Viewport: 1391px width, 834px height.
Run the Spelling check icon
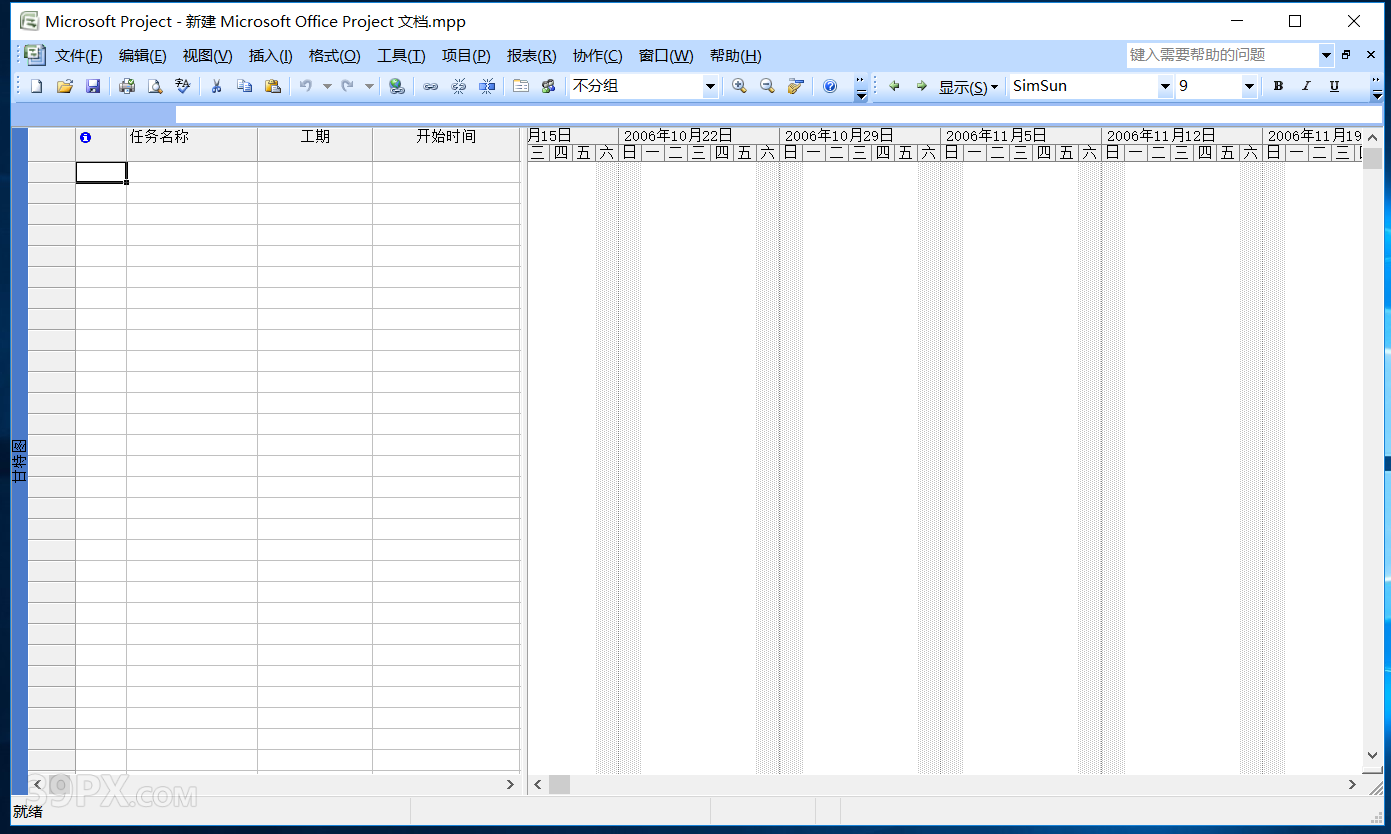click(x=183, y=87)
